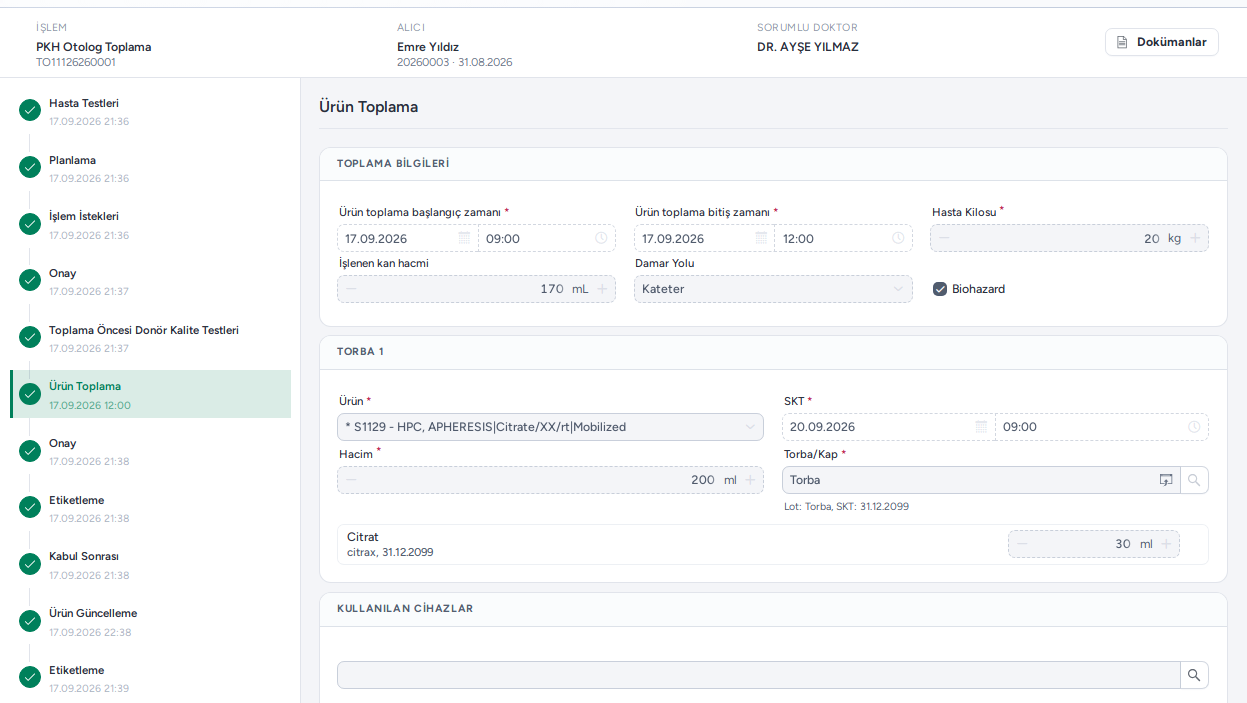The width and height of the screenshot is (1247, 703).
Task: Decrease Hasta Kilosu with minus icon
Action: point(945,238)
